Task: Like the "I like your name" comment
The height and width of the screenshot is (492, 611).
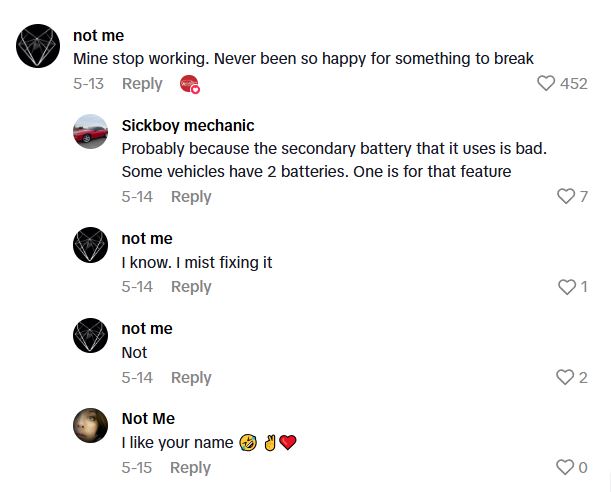Action: 566,468
